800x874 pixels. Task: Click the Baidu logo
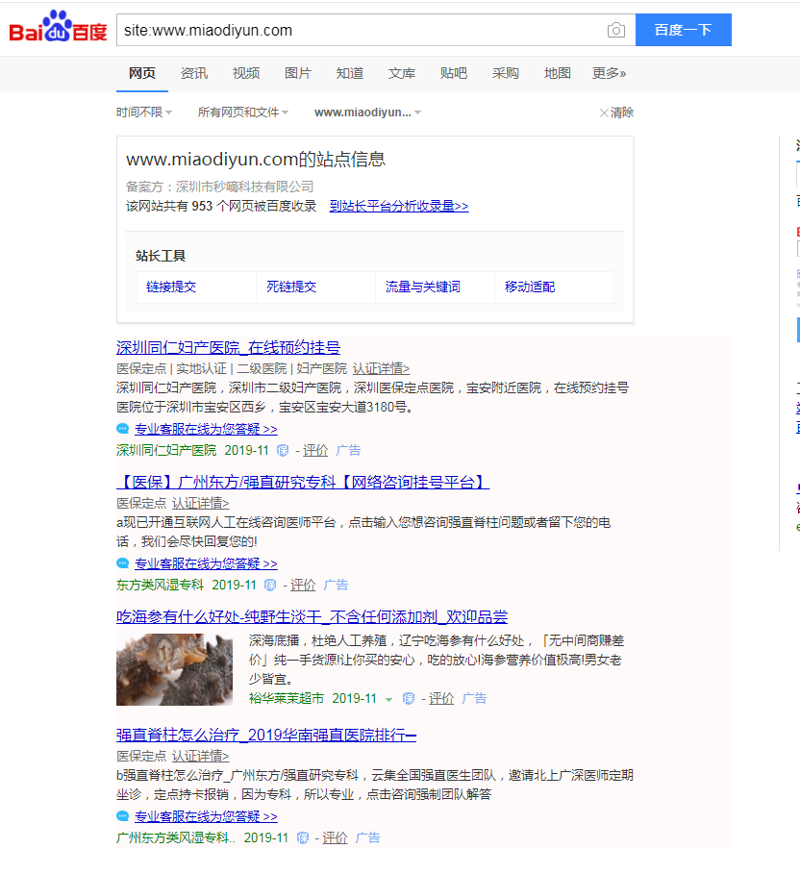click(x=58, y=27)
